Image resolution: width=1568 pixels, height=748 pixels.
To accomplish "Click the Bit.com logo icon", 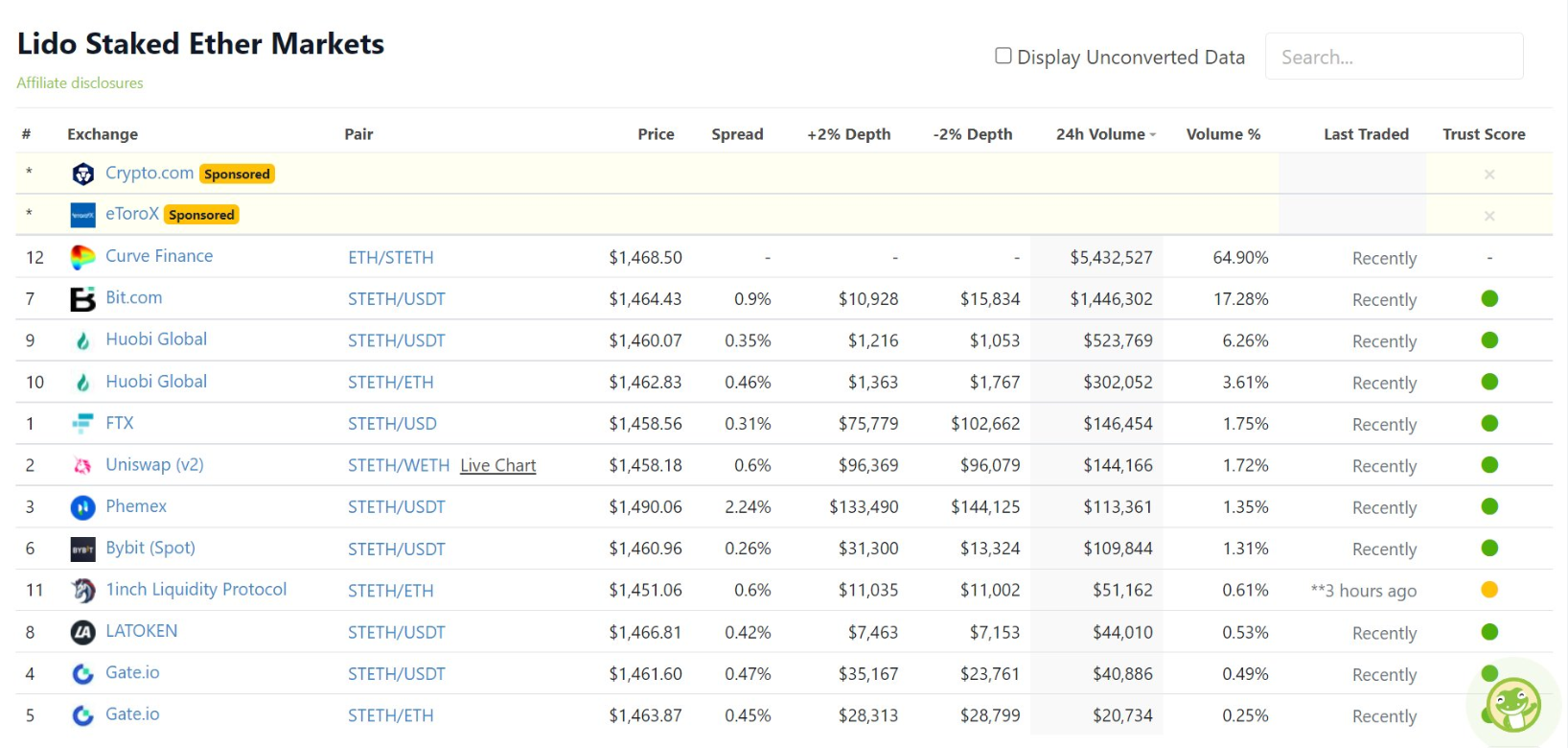I will 83,299.
